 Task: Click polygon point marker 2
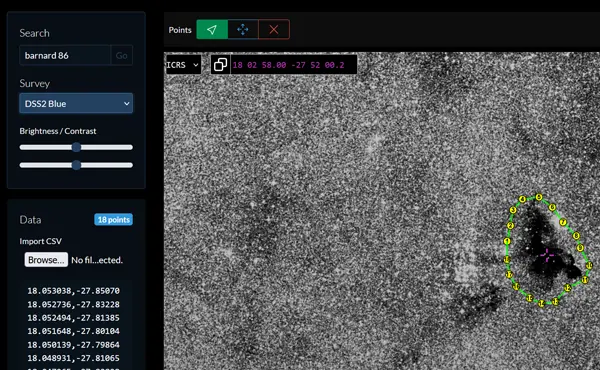pos(510,226)
